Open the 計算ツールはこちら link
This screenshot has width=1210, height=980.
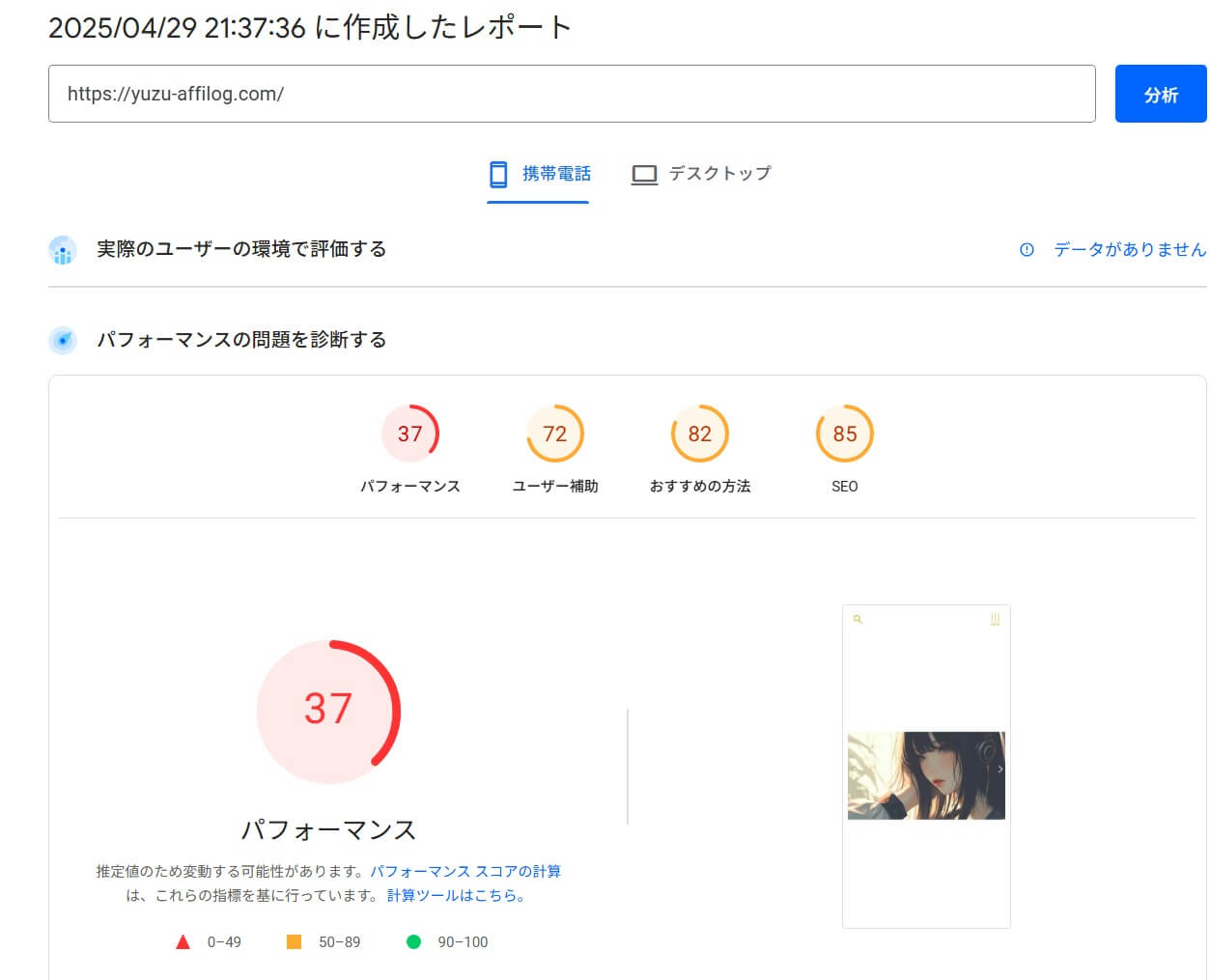point(456,895)
